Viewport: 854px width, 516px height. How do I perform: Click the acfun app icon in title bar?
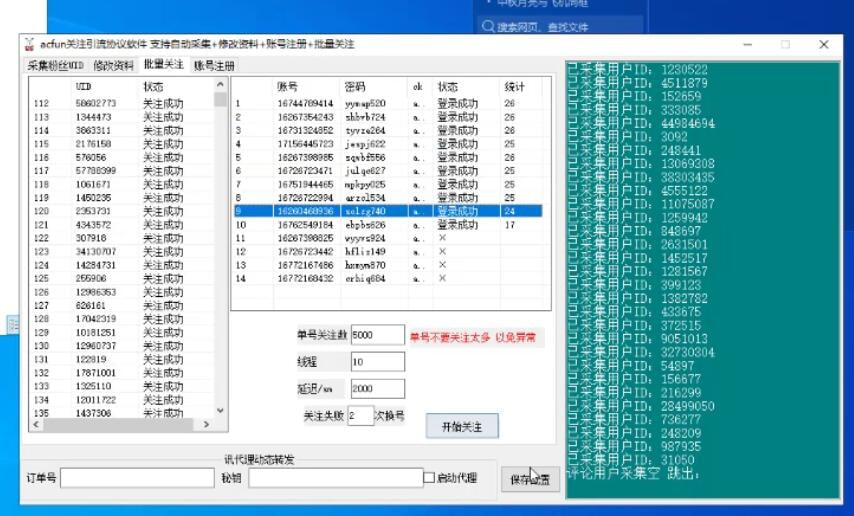29,45
